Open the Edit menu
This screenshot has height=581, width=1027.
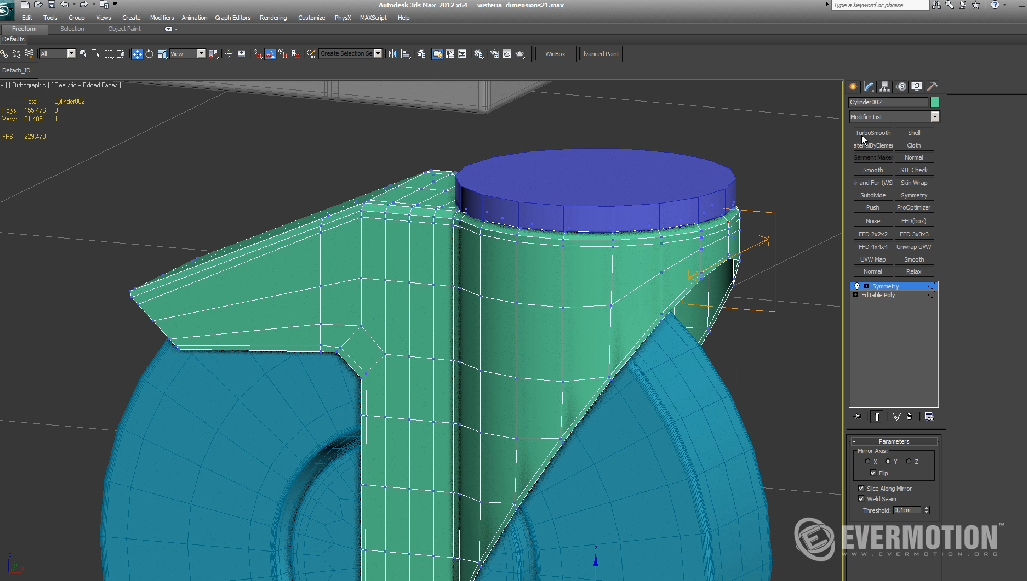(x=27, y=18)
